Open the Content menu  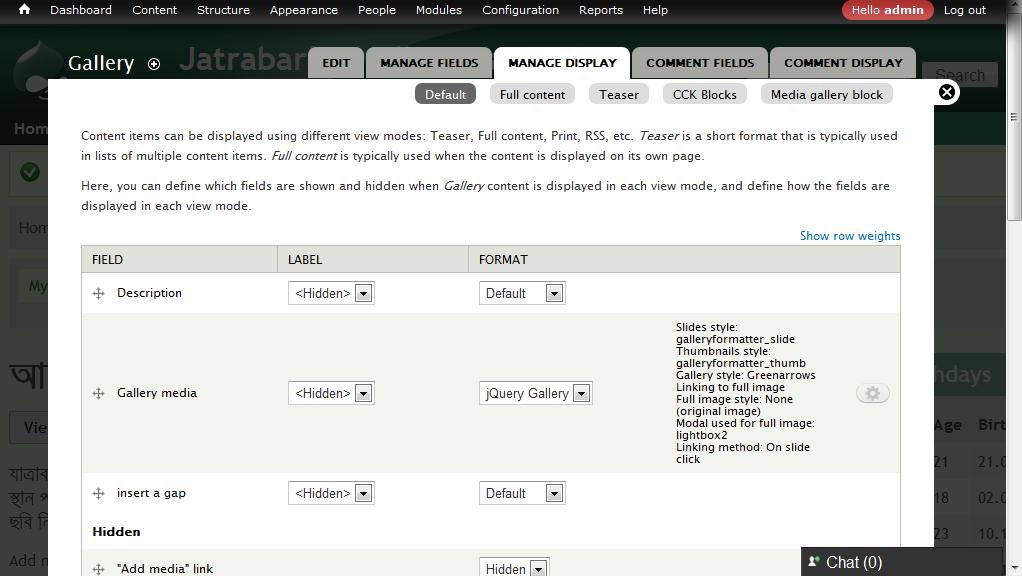click(154, 10)
